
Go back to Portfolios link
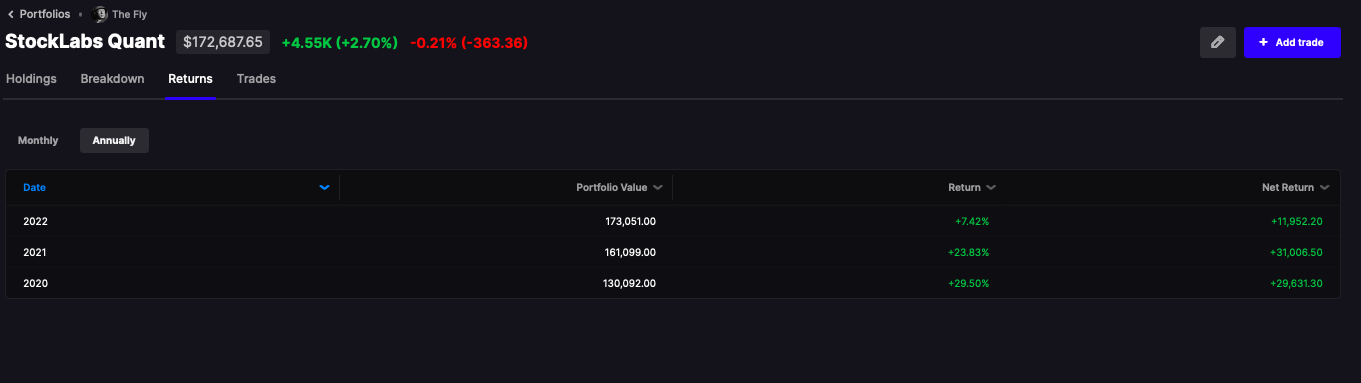[x=45, y=14]
